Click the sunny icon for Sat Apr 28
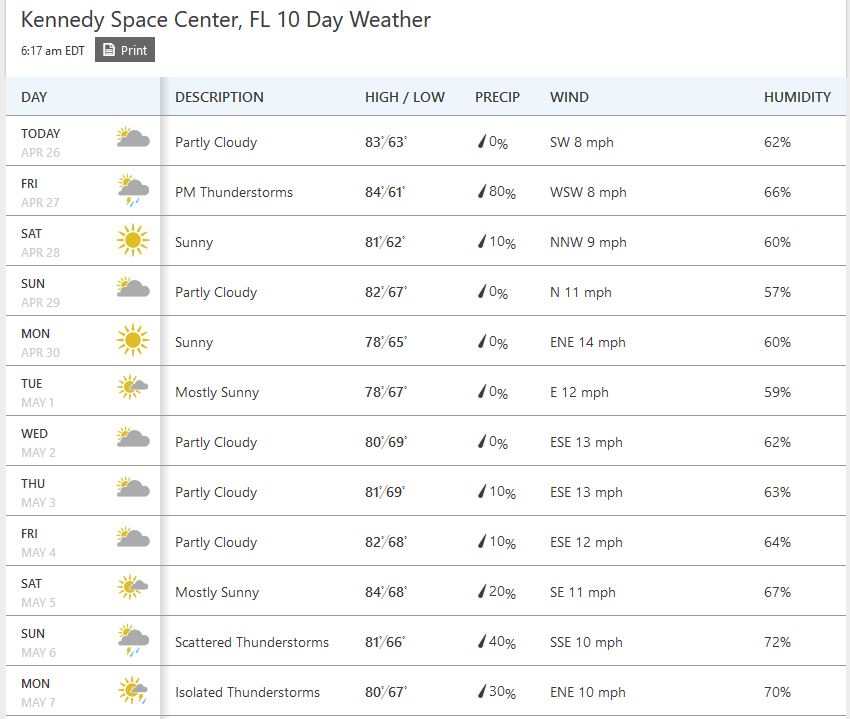Viewport: 850px width, 719px height. click(133, 240)
